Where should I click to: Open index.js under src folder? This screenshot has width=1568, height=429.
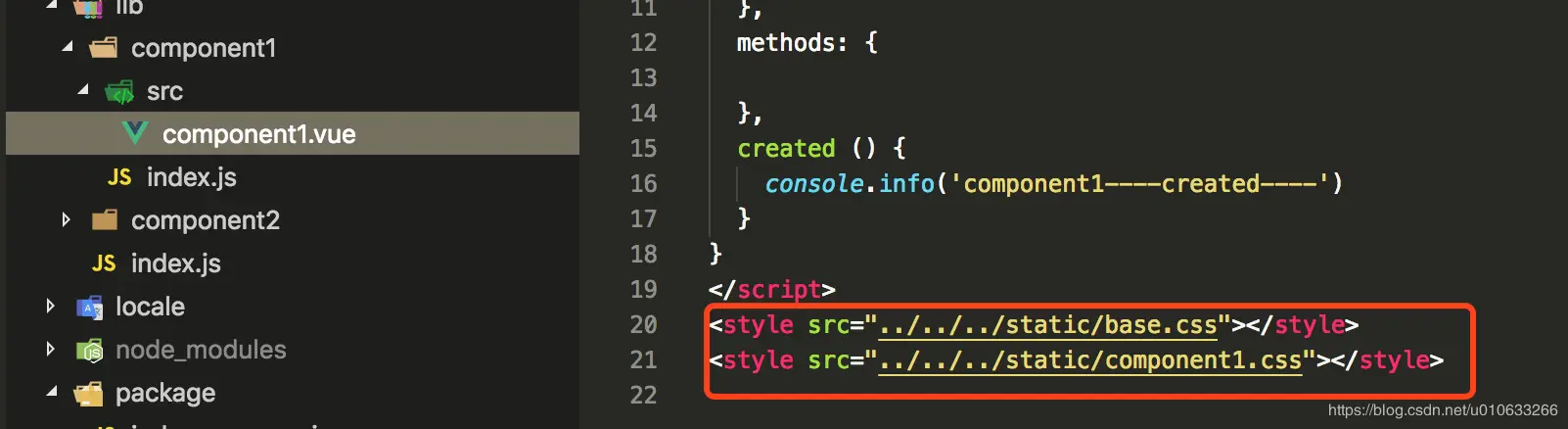click(192, 177)
